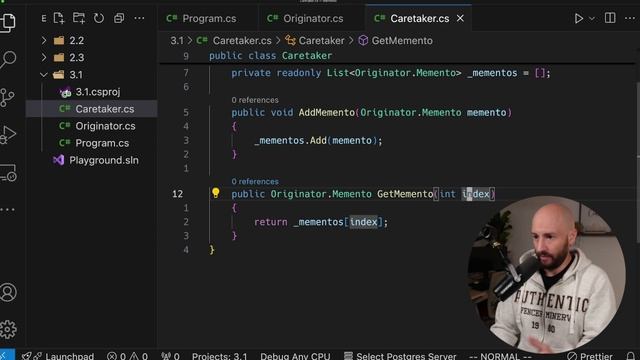The height and width of the screenshot is (360, 640).
Task: Open the Run and Debug view
Action: (x=7, y=135)
